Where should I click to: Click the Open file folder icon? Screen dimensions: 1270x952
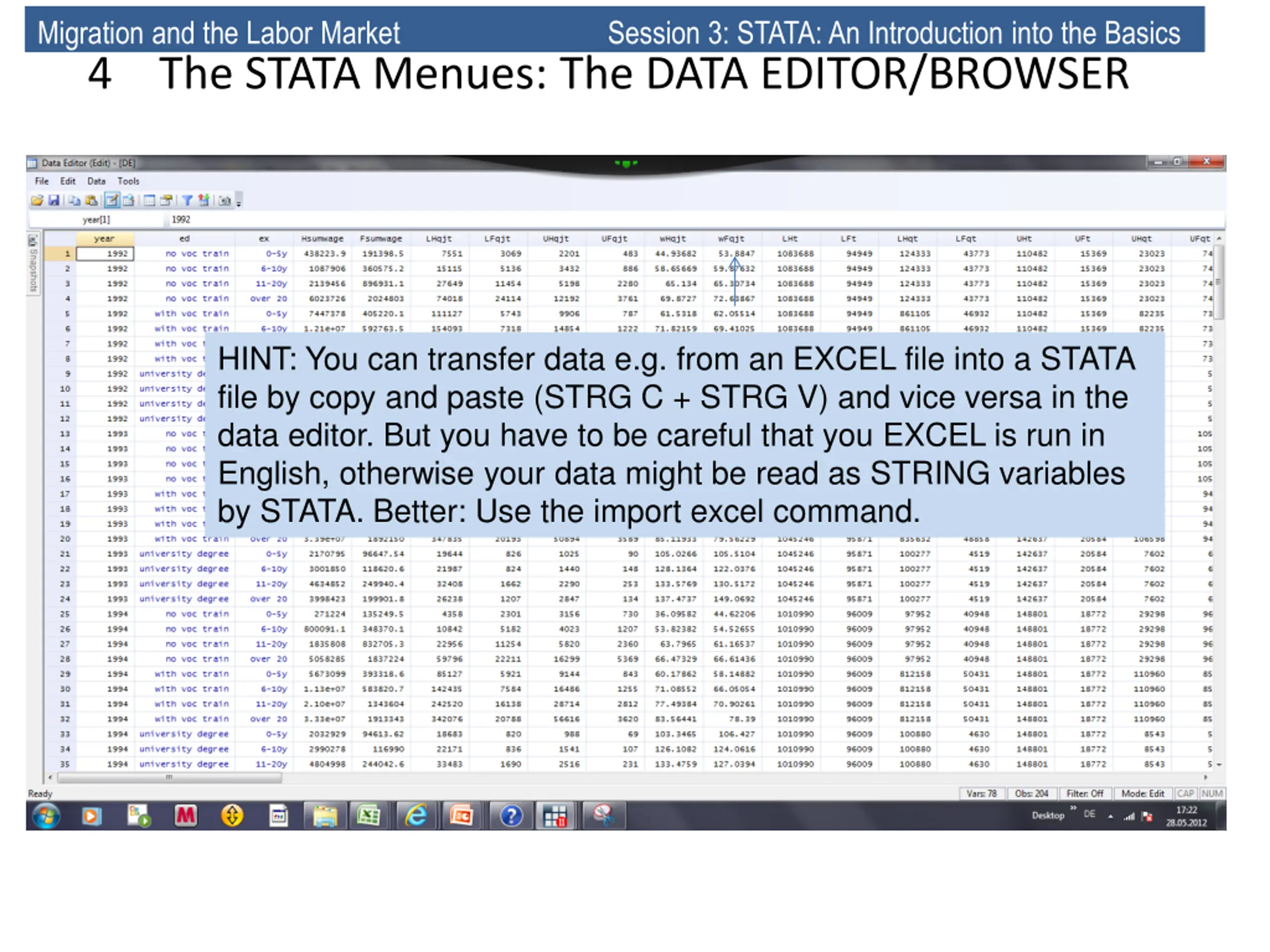pos(37,200)
